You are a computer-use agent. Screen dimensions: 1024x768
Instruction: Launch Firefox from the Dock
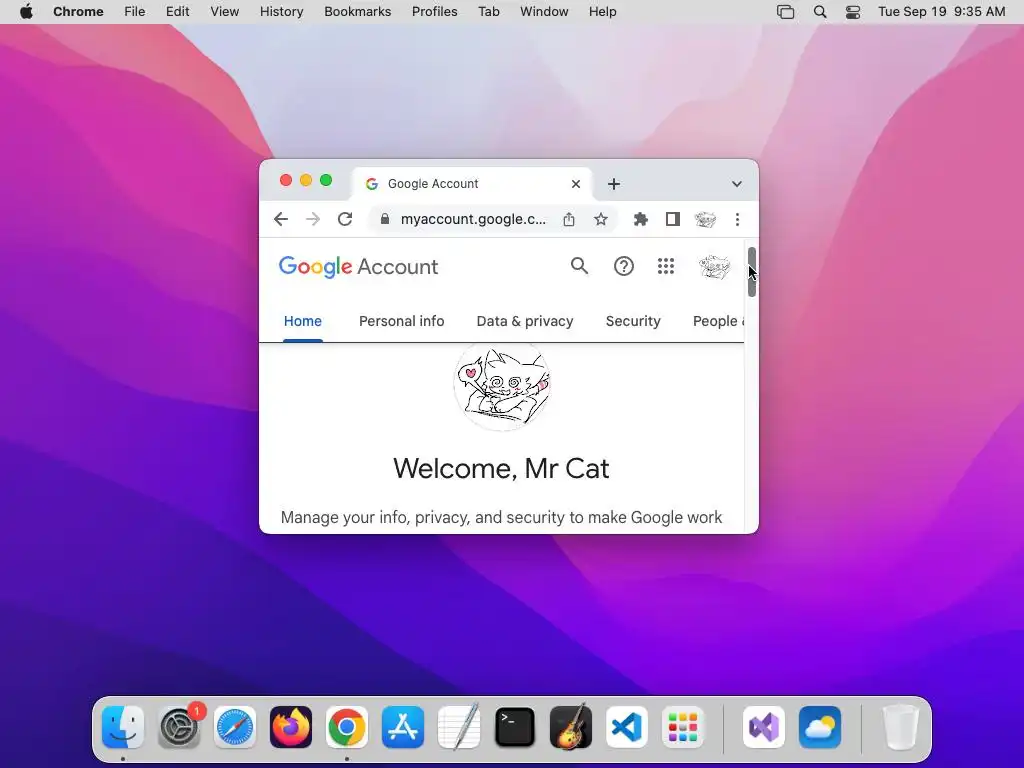(x=291, y=727)
